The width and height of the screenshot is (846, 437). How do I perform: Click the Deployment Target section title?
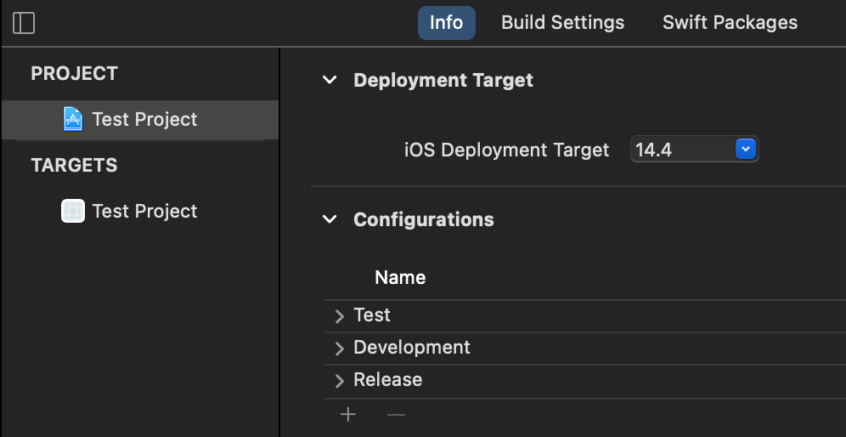(x=444, y=80)
